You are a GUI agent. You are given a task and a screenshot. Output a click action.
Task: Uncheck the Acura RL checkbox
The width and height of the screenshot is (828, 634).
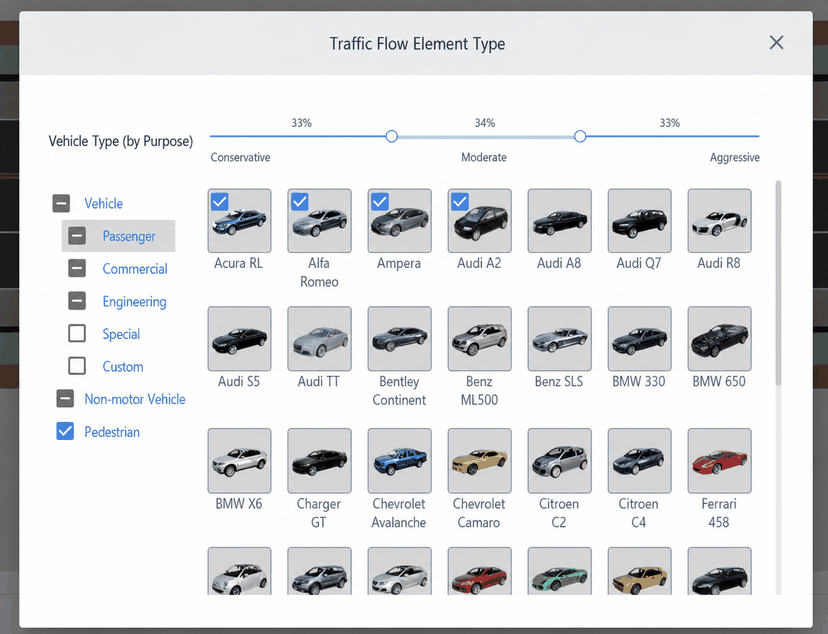point(220,202)
